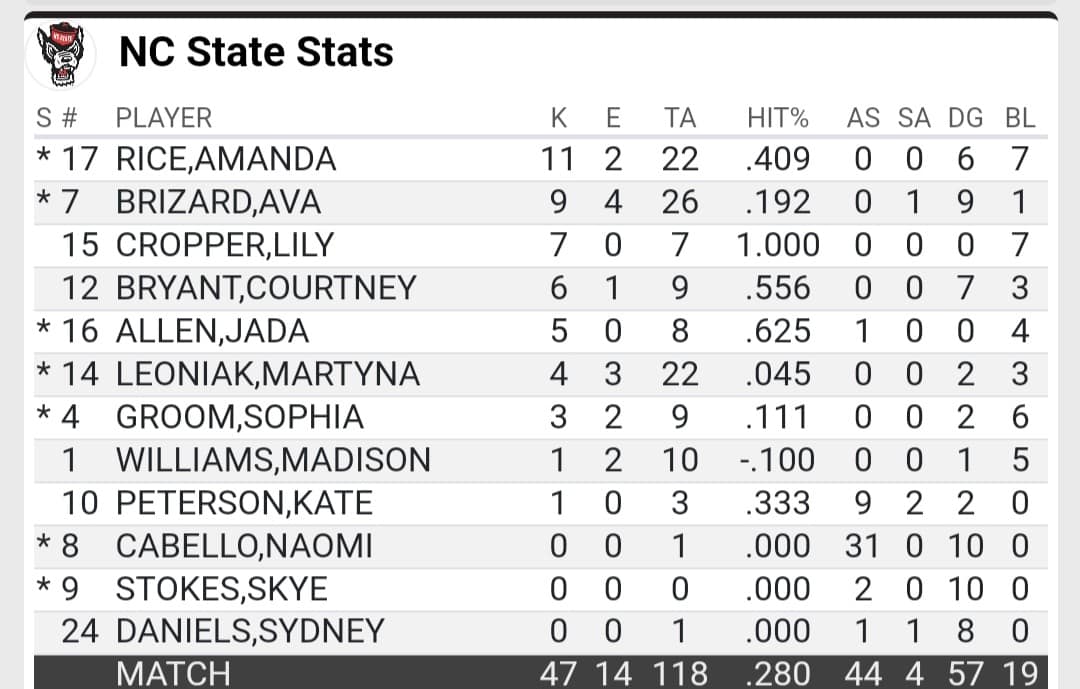This screenshot has height=689, width=1080.
Task: Click player GROOM,SOPHIA
Action: tap(239, 417)
